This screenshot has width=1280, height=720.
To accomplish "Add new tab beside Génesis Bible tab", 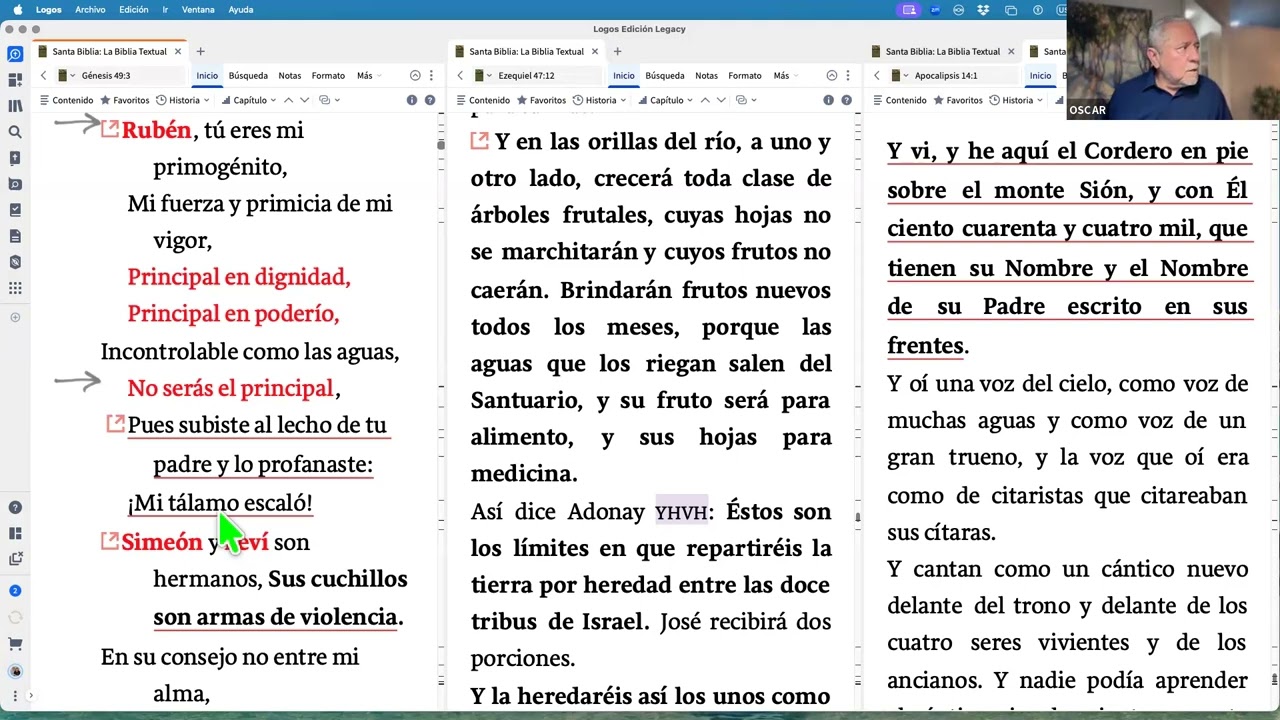I will tap(200, 51).
